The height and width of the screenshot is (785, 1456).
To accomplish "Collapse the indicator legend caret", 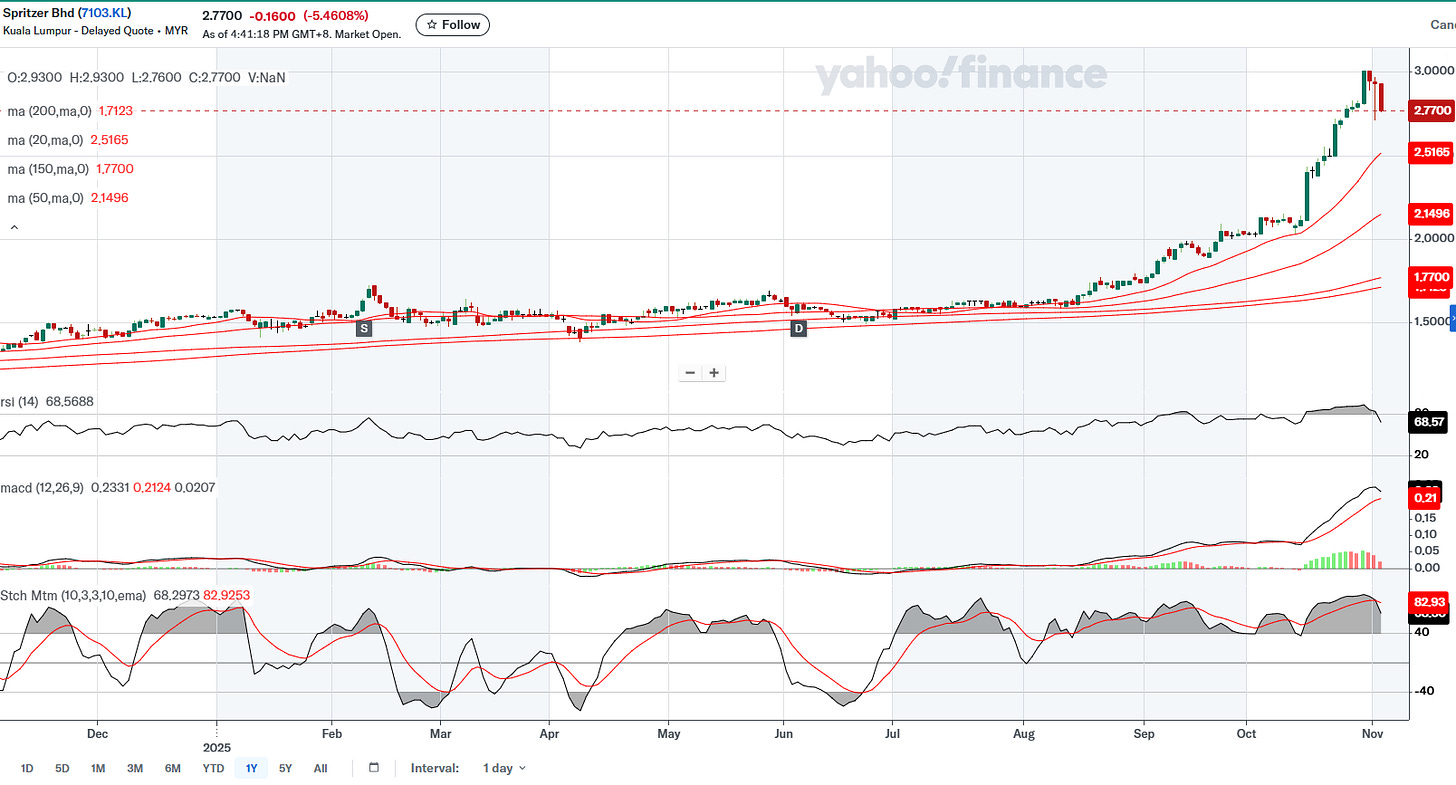I will pos(14,228).
